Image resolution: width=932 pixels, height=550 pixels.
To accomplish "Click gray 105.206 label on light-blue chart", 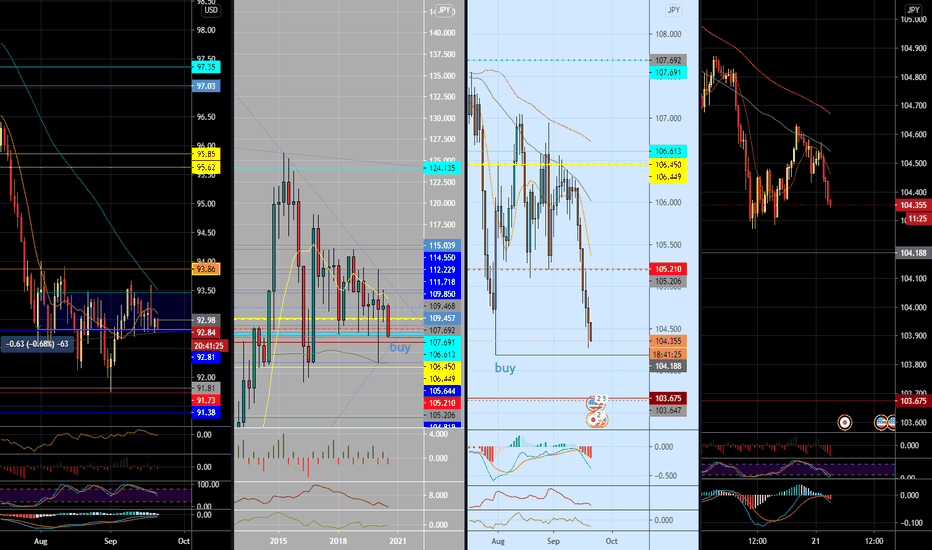I will (x=668, y=281).
